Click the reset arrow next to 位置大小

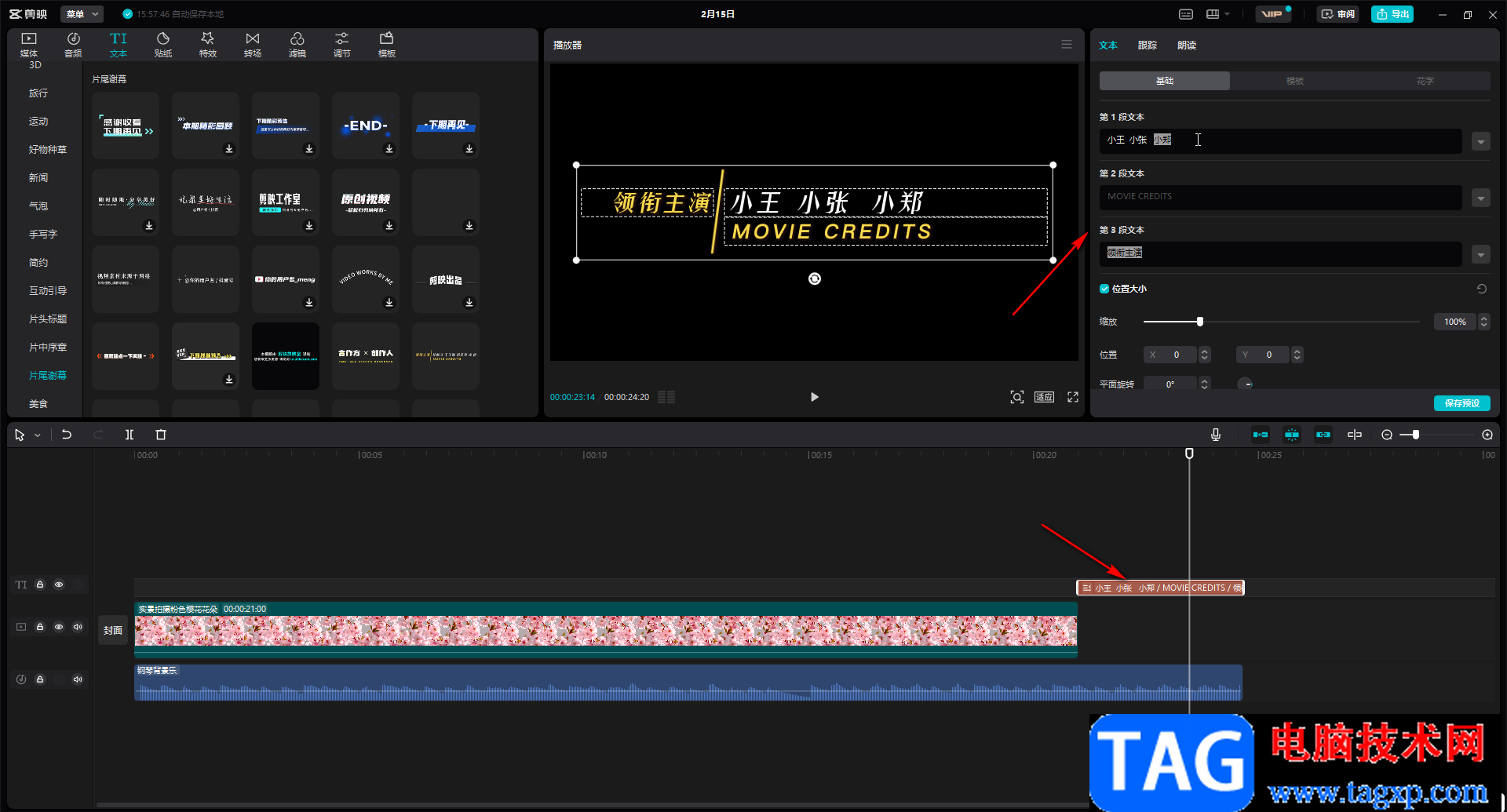[1482, 289]
